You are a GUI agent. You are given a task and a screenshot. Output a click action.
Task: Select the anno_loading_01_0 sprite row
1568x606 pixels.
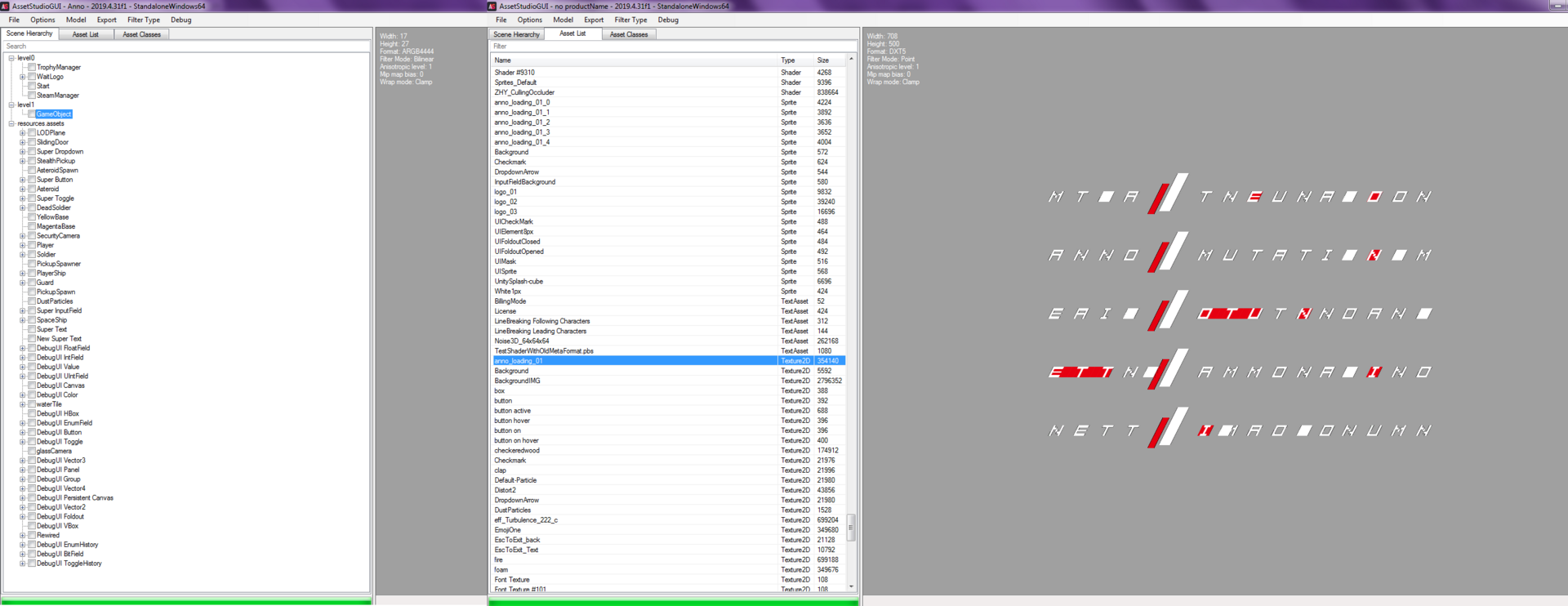pos(668,102)
